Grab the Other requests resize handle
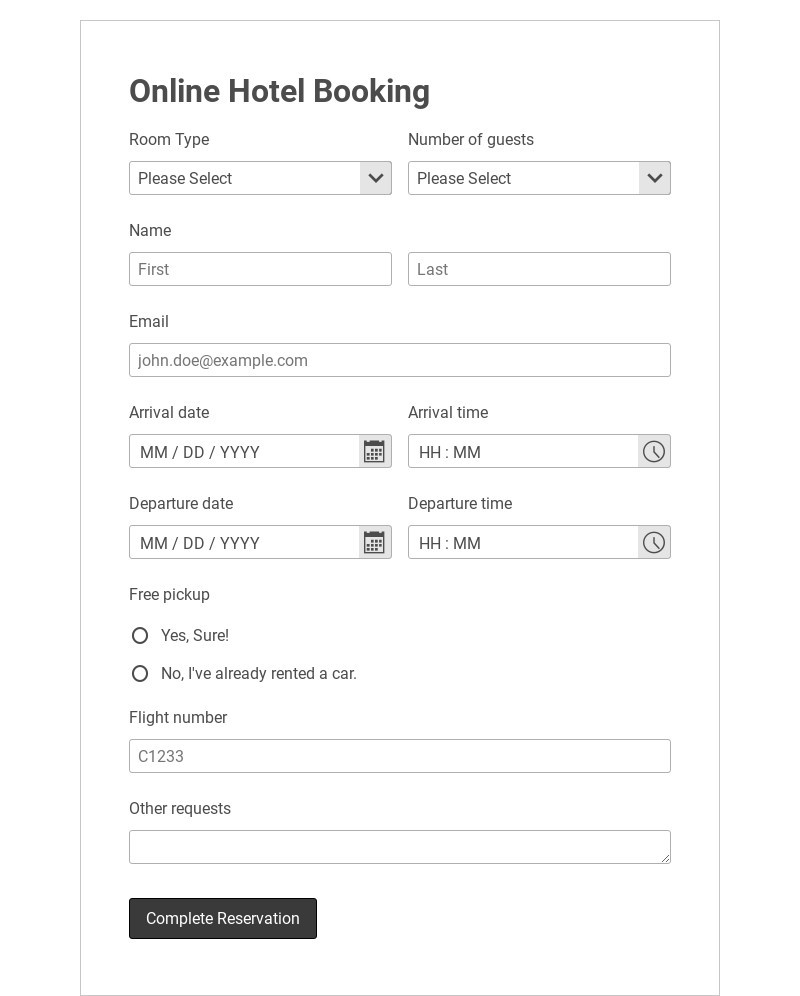The width and height of the screenshot is (800, 996). pos(665,858)
